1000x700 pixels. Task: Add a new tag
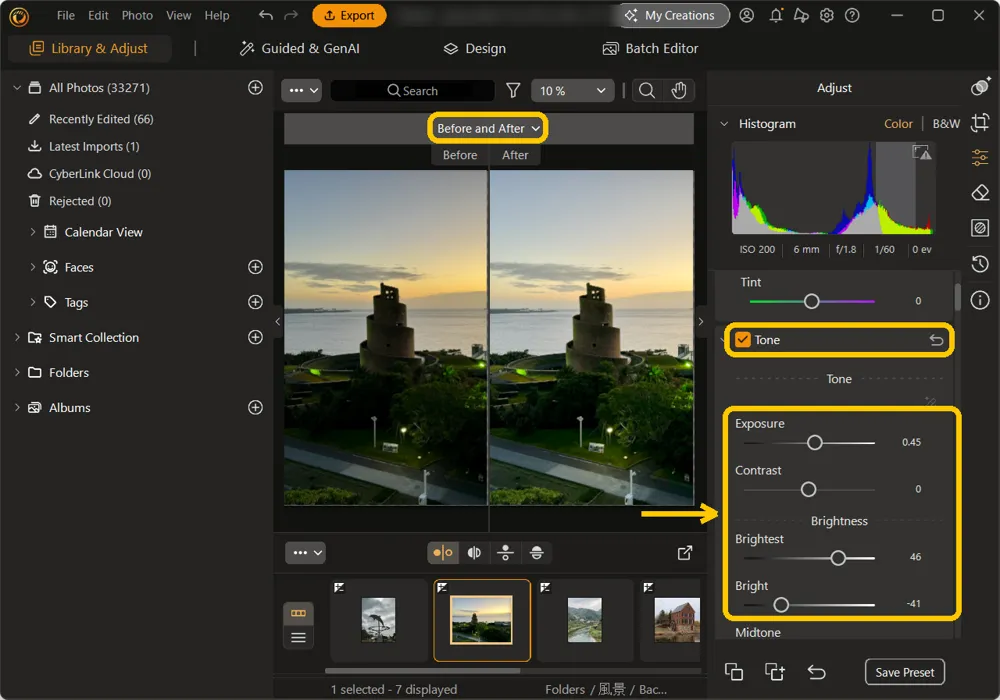(255, 302)
